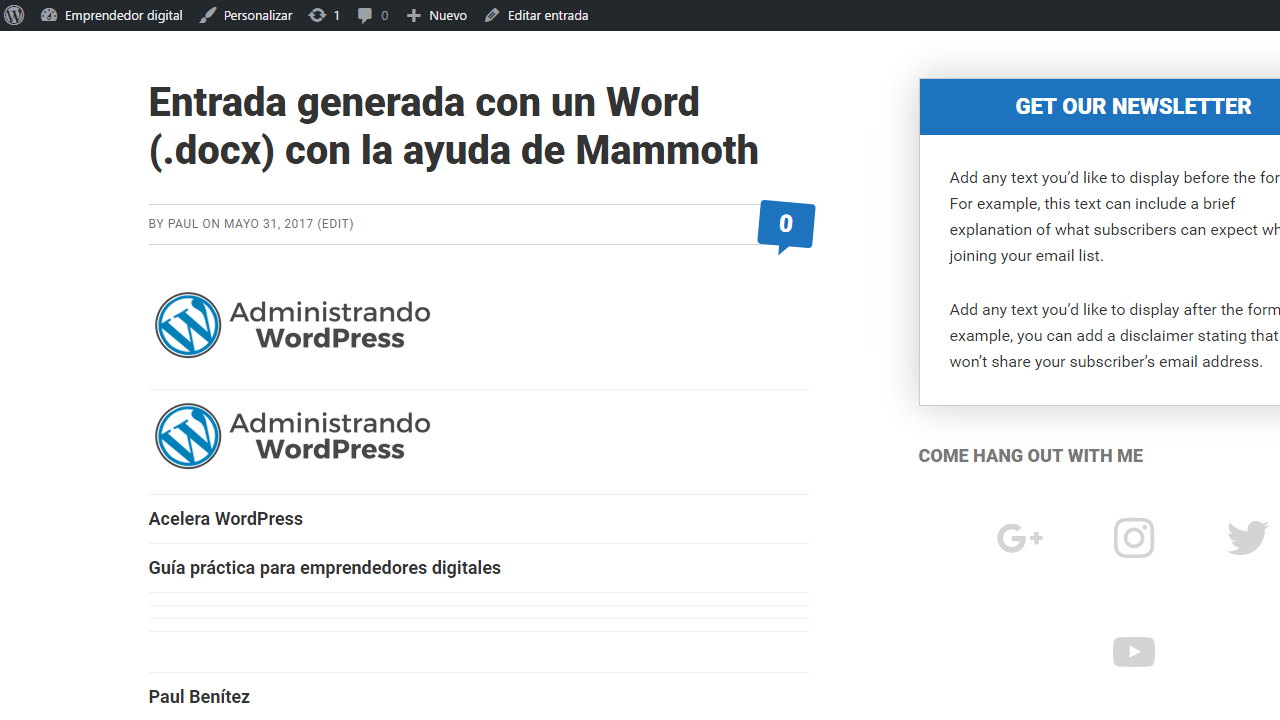
Task: Open the Twitter social icon
Action: pyautogui.click(x=1248, y=538)
